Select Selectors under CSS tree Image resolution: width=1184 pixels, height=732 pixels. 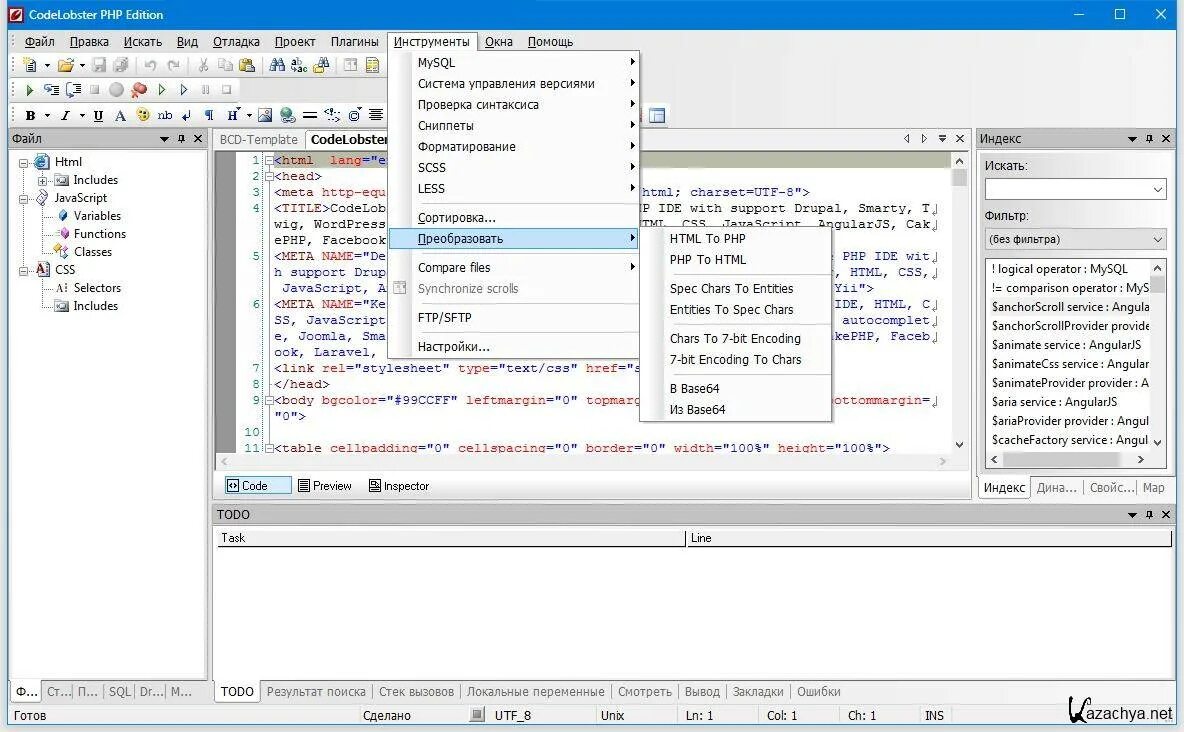tap(97, 288)
